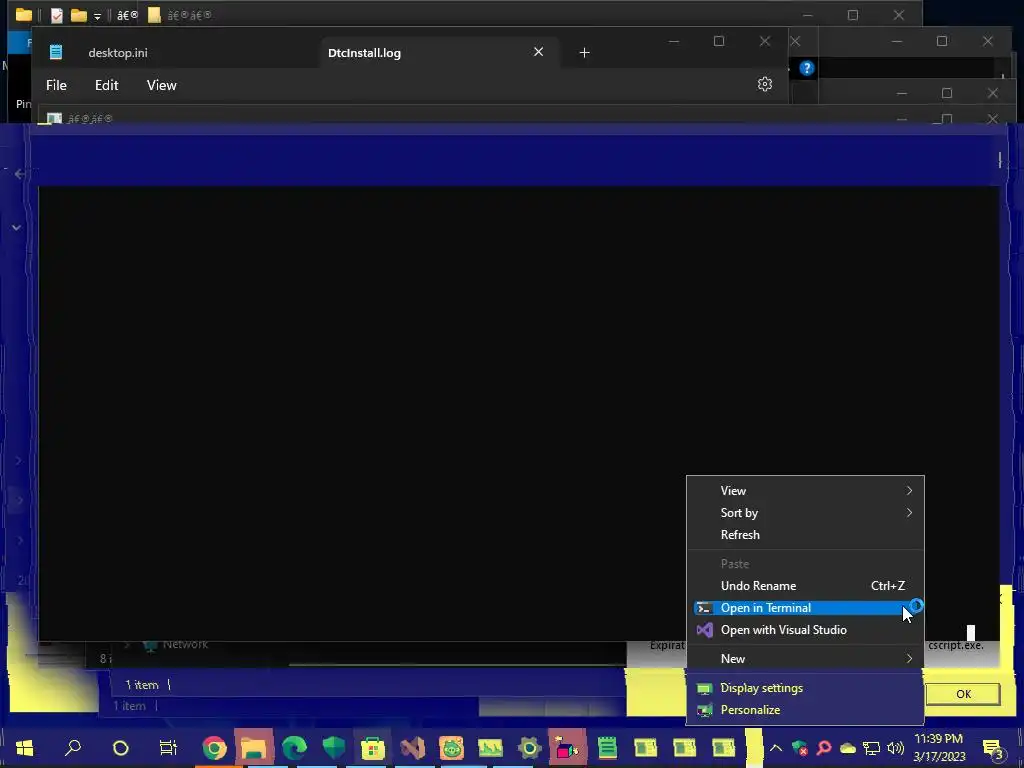Open Microsoft Store from taskbar
The width and height of the screenshot is (1024, 768).
(373, 748)
